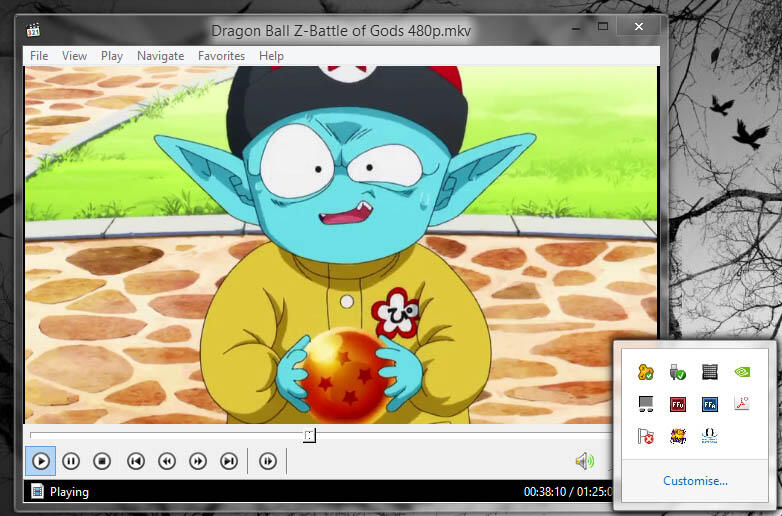Open the Help menu
The height and width of the screenshot is (516, 782).
coord(271,56)
